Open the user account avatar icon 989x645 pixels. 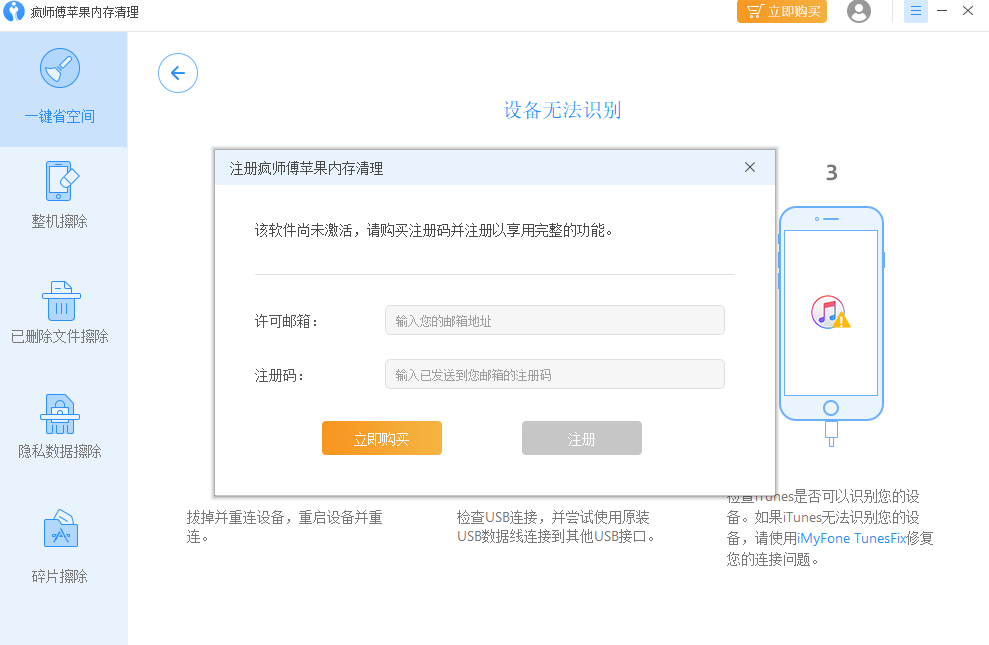tap(858, 11)
